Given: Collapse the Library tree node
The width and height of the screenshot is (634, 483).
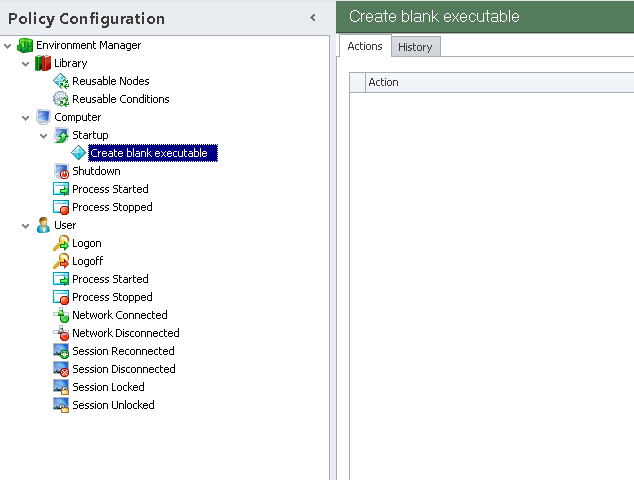Looking at the screenshot, I should click(x=26, y=63).
